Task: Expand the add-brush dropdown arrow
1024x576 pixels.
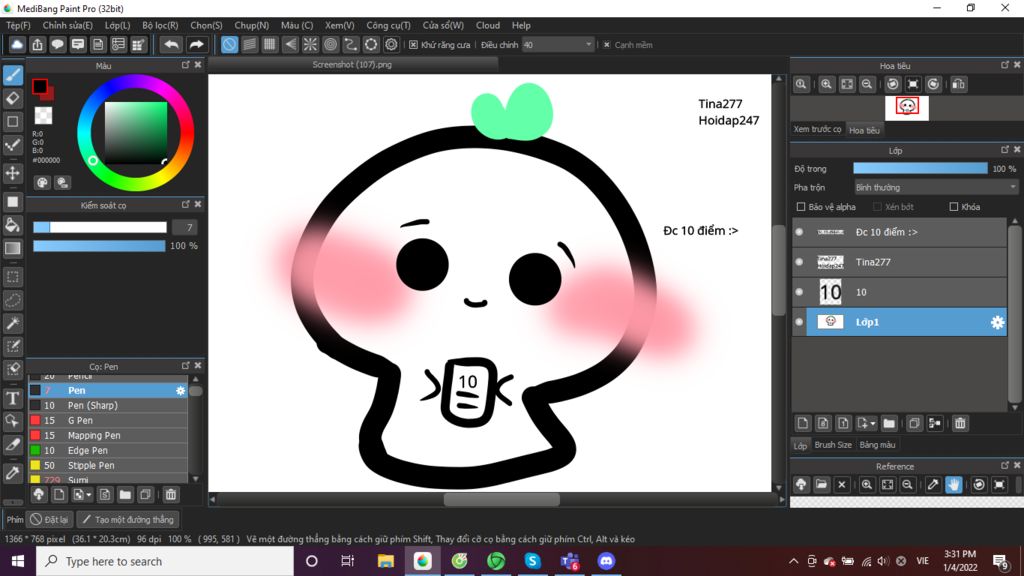Action: point(89,495)
